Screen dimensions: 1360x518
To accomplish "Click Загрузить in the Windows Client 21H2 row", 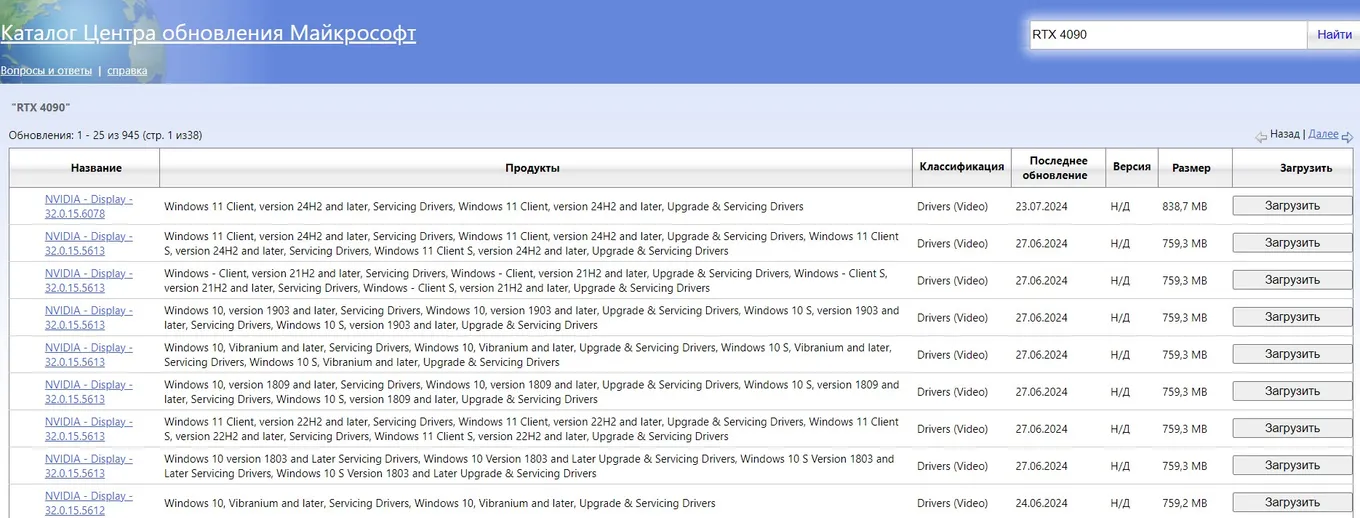I will (1292, 279).
